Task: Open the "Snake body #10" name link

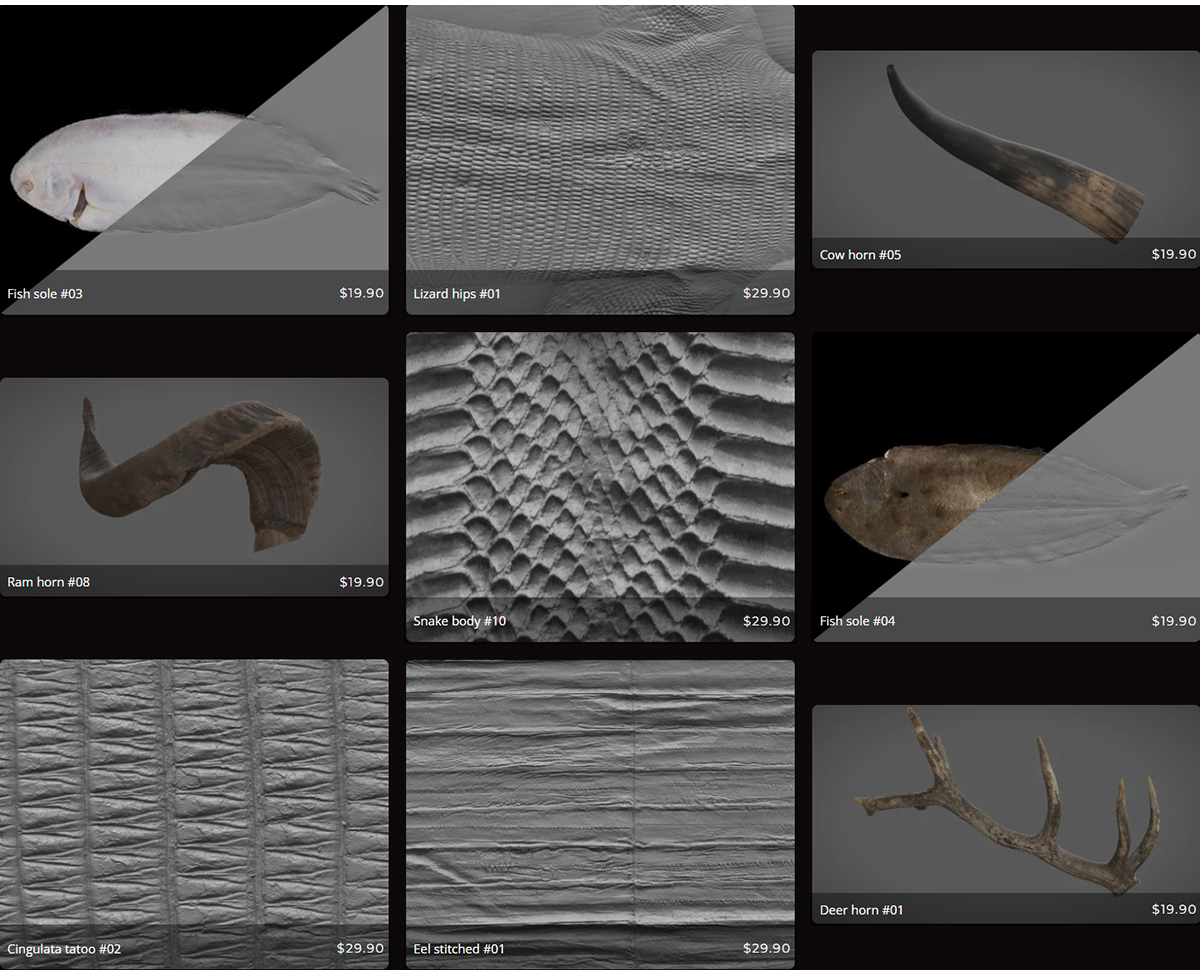Action: click(x=459, y=621)
